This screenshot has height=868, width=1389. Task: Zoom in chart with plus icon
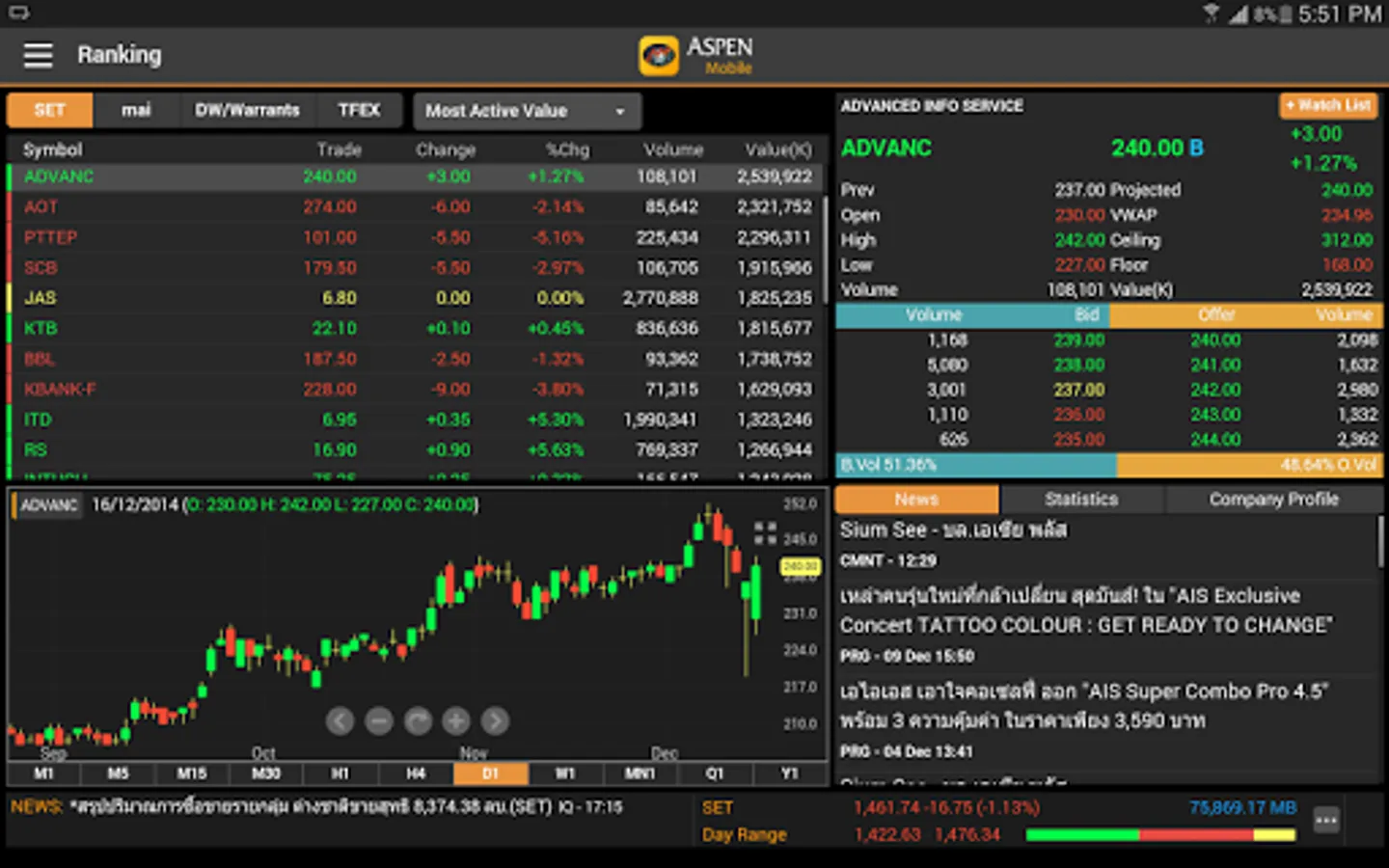pyautogui.click(x=456, y=720)
